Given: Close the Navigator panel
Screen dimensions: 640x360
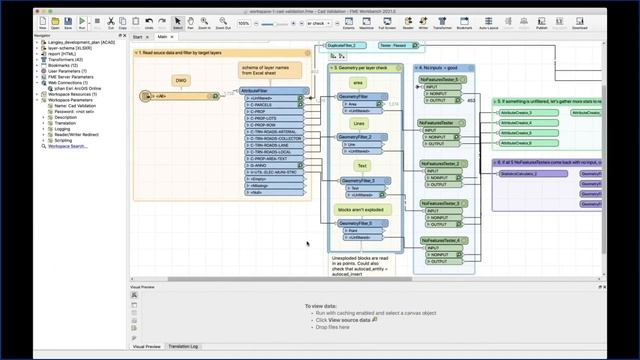Looking at the screenshot, I should click(124, 36).
